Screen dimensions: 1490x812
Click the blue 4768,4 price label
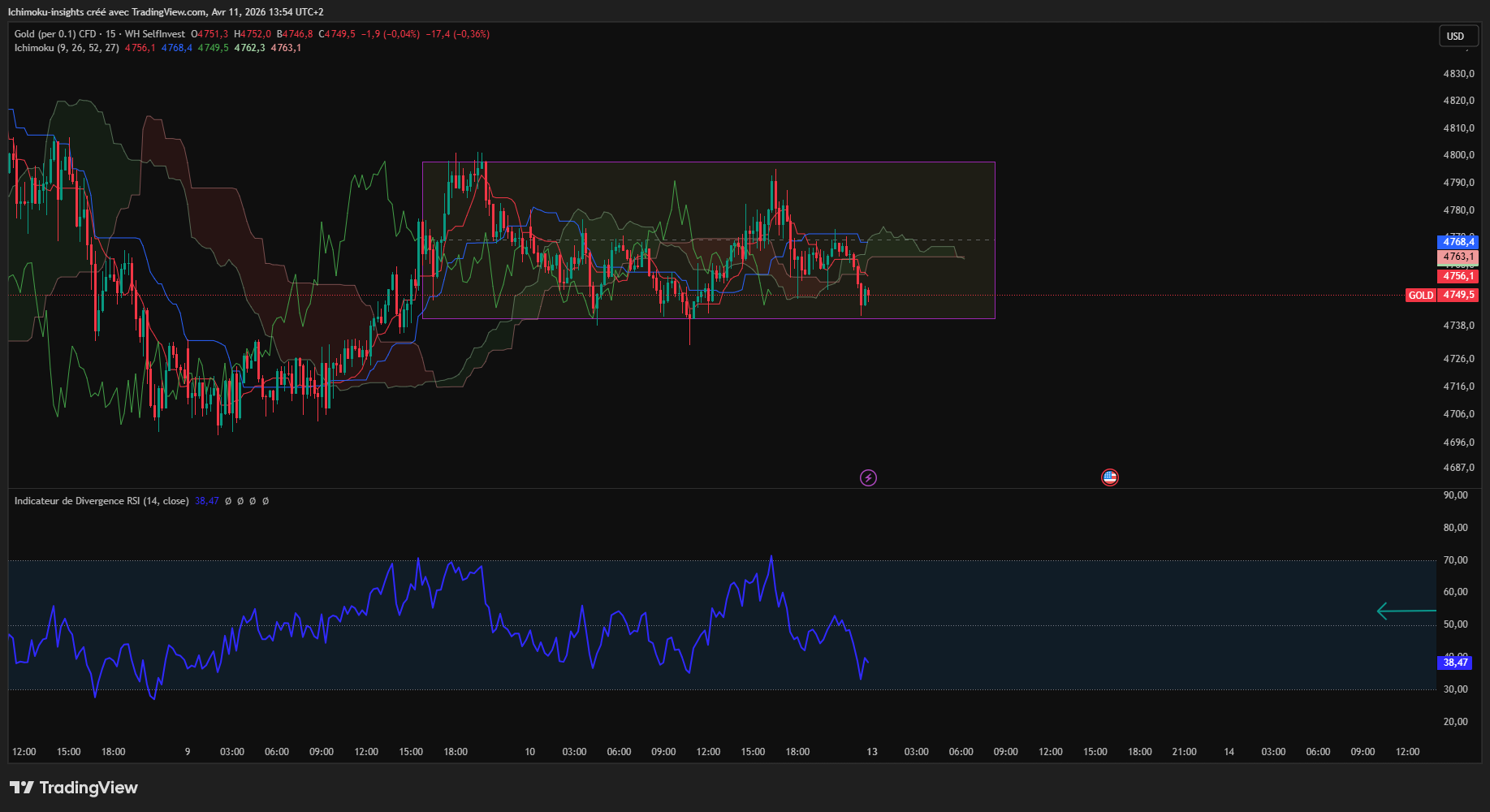(x=1458, y=242)
